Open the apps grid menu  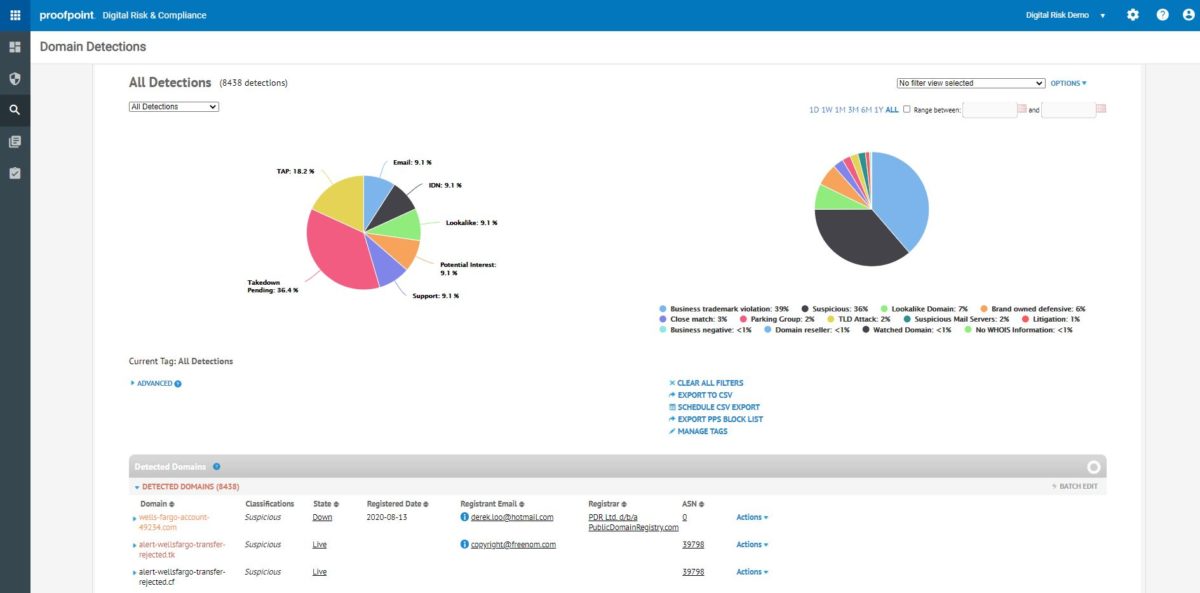(15, 15)
